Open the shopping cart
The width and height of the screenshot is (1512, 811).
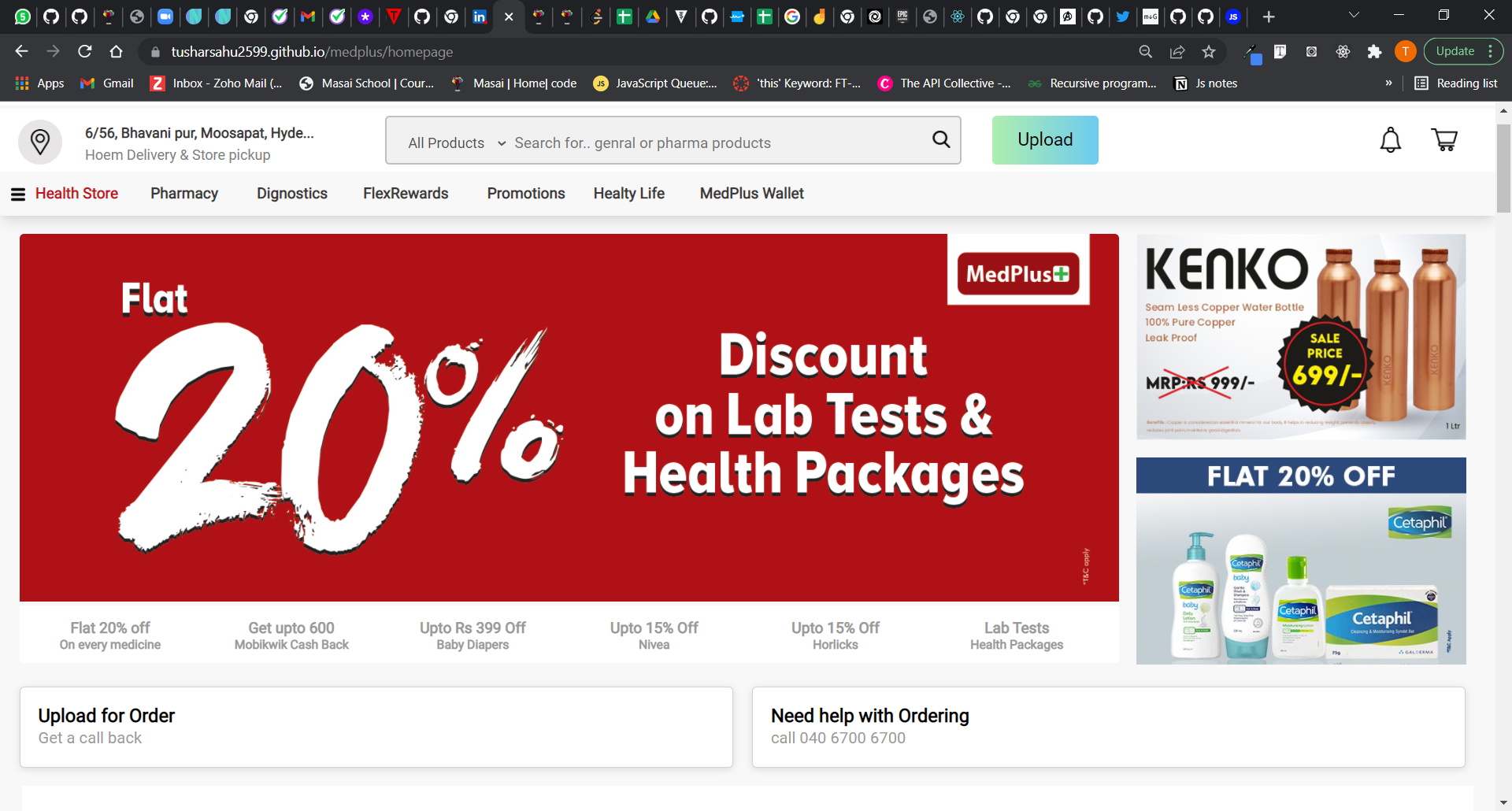tap(1444, 140)
